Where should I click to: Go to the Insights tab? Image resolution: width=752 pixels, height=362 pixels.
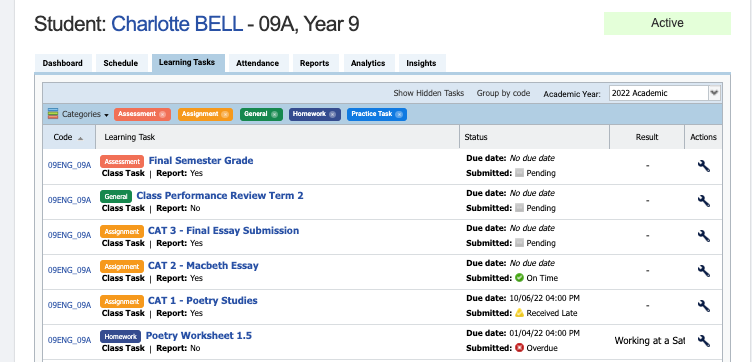[x=421, y=63]
